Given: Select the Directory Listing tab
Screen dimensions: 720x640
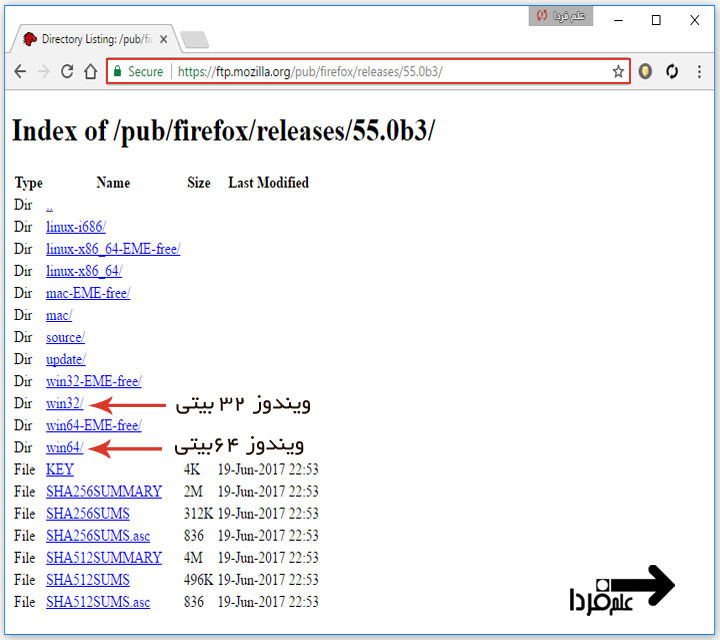Looking at the screenshot, I should coord(95,40).
